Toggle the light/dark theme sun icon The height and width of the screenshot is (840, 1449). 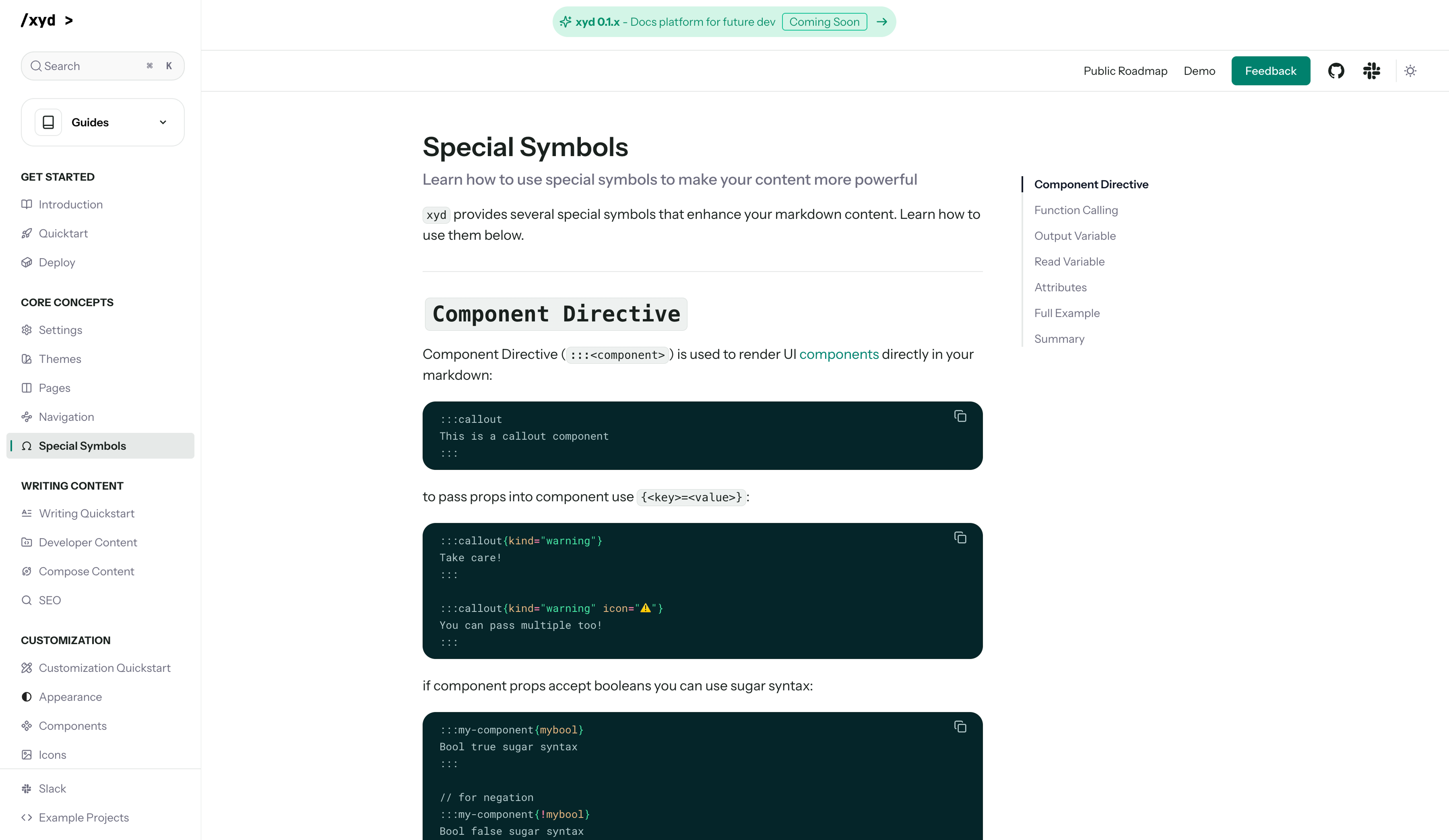click(1410, 71)
